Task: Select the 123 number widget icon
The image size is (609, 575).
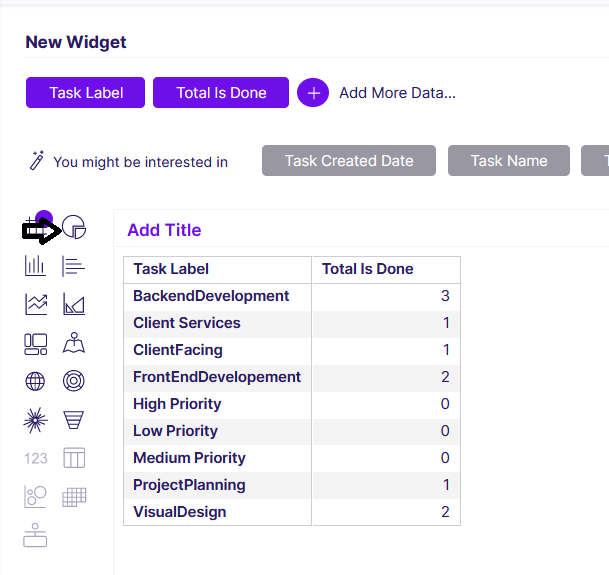Action: 36,458
